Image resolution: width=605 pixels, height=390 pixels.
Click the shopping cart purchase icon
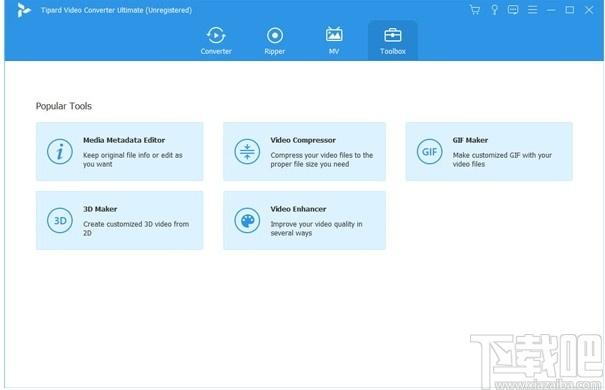click(475, 10)
